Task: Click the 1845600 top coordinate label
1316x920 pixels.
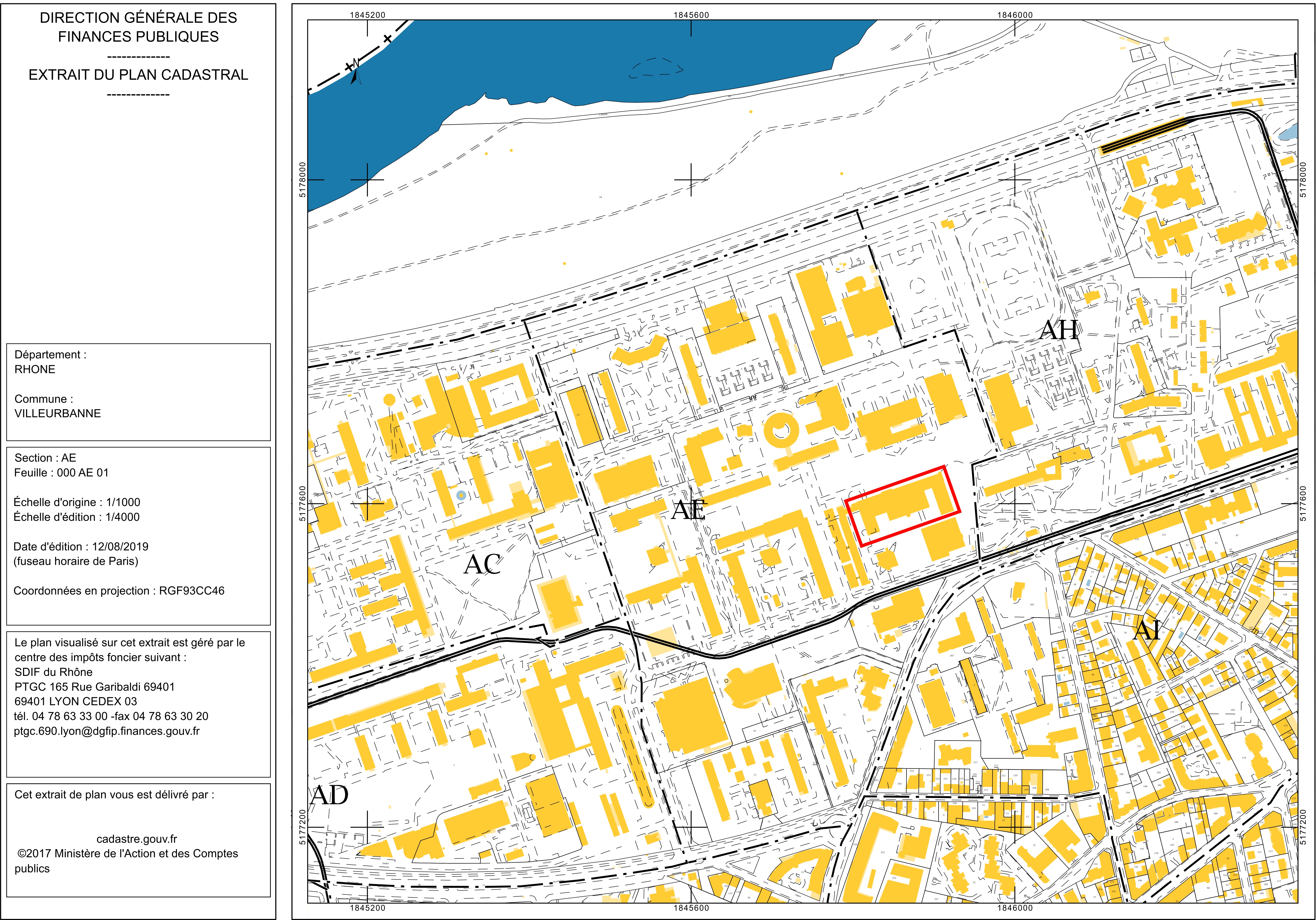Action: [691, 15]
